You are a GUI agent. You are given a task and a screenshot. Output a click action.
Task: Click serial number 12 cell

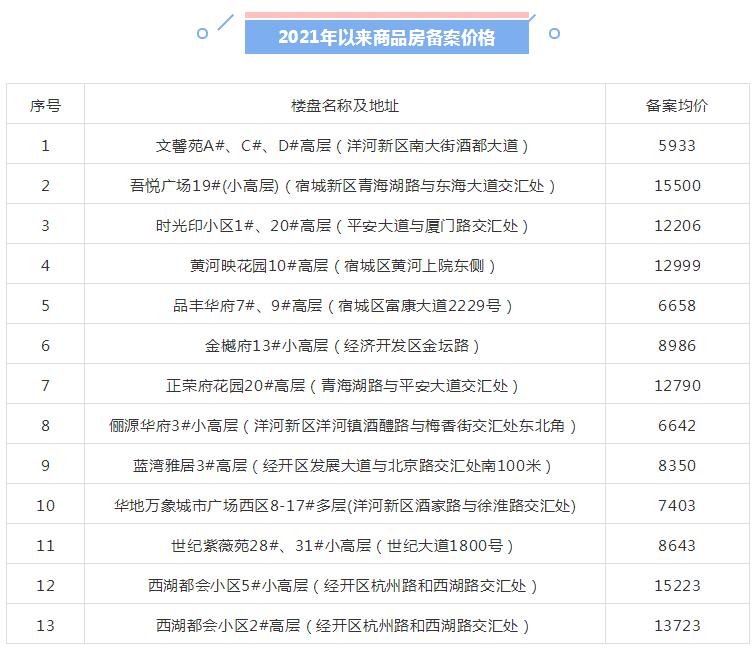coord(46,586)
